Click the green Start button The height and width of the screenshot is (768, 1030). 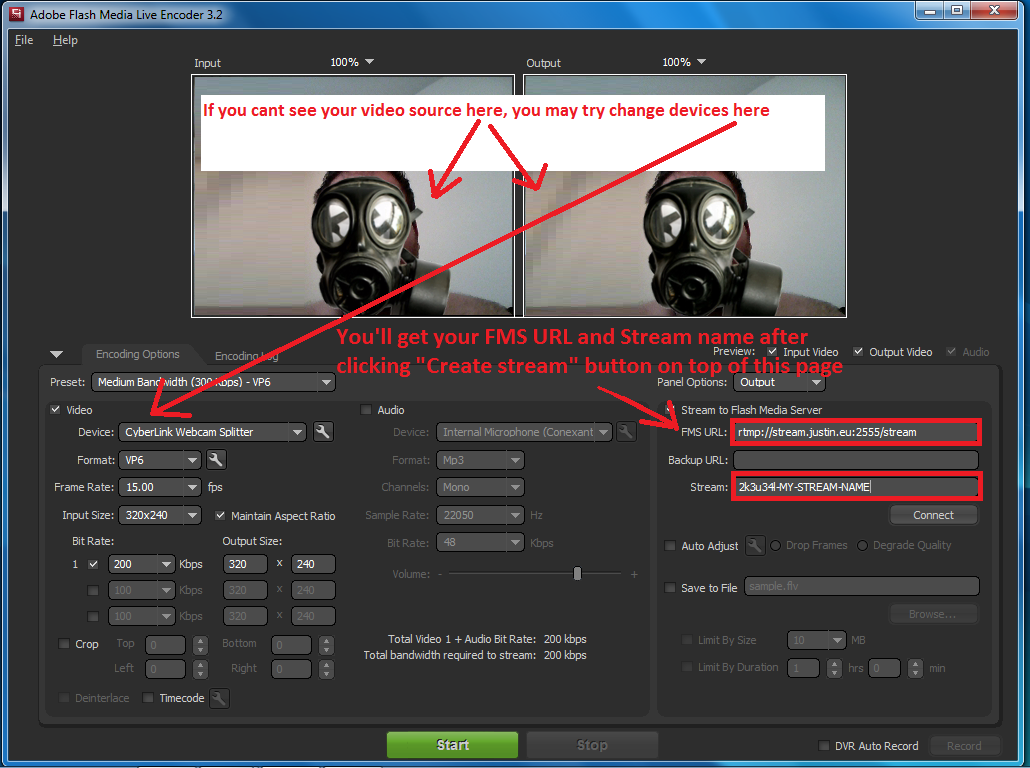coord(453,744)
